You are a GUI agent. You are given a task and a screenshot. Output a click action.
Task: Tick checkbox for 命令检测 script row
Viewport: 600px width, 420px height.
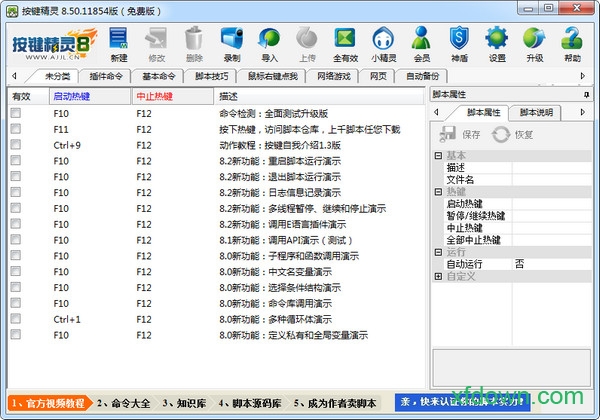pos(16,115)
